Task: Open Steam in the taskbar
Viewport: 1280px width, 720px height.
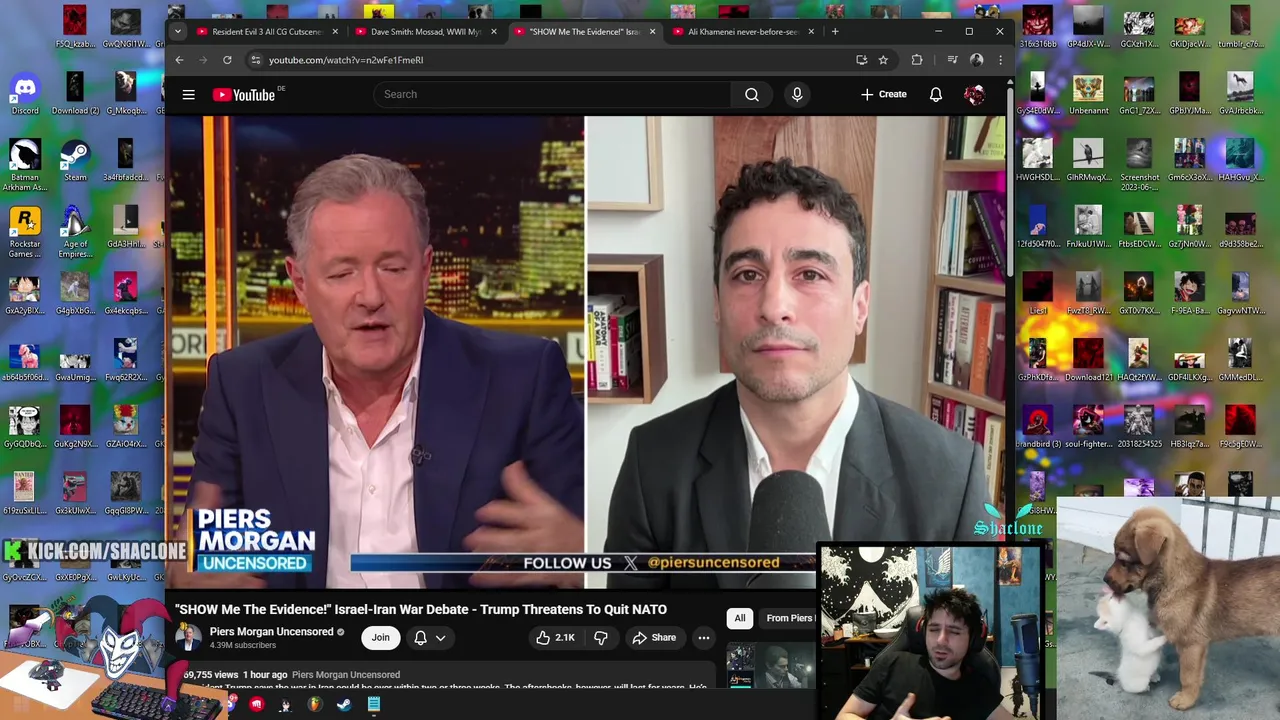Action: (343, 705)
